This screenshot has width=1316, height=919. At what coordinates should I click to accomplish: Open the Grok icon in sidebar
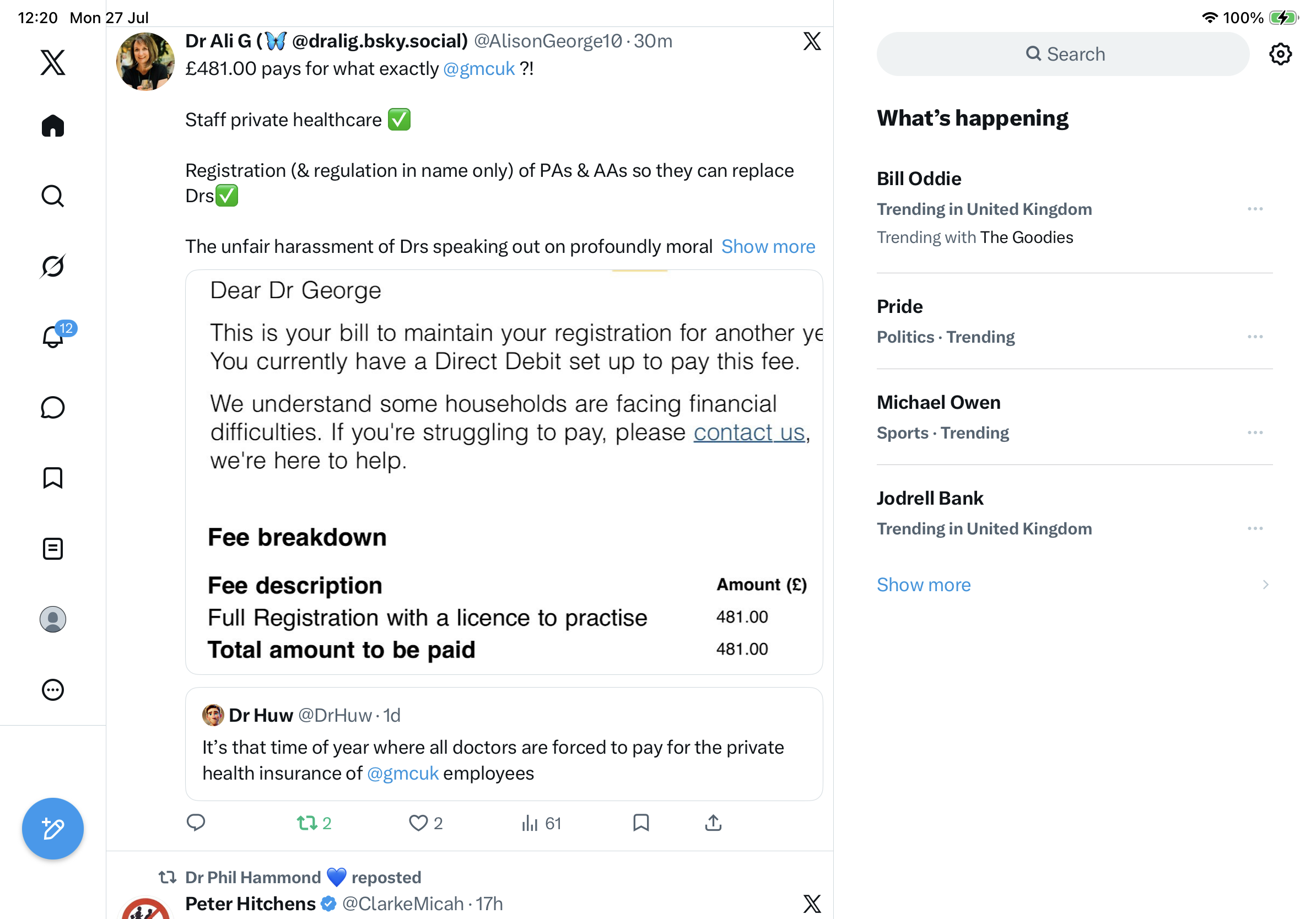coord(53,266)
